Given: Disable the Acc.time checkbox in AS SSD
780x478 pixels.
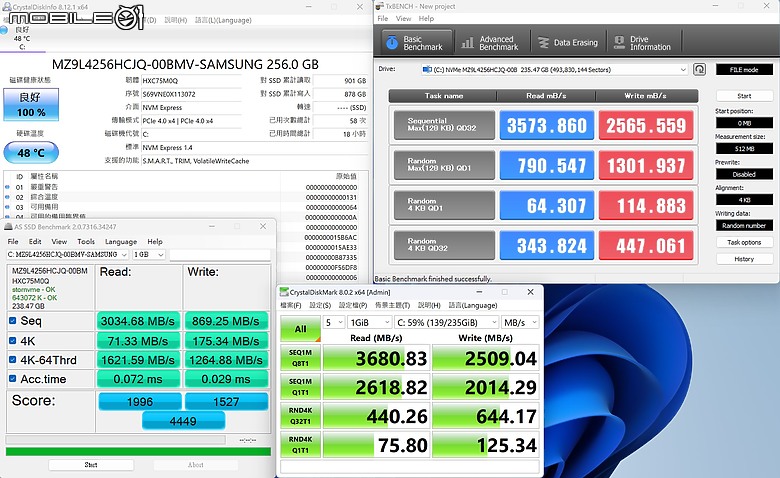Looking at the screenshot, I should [12, 379].
